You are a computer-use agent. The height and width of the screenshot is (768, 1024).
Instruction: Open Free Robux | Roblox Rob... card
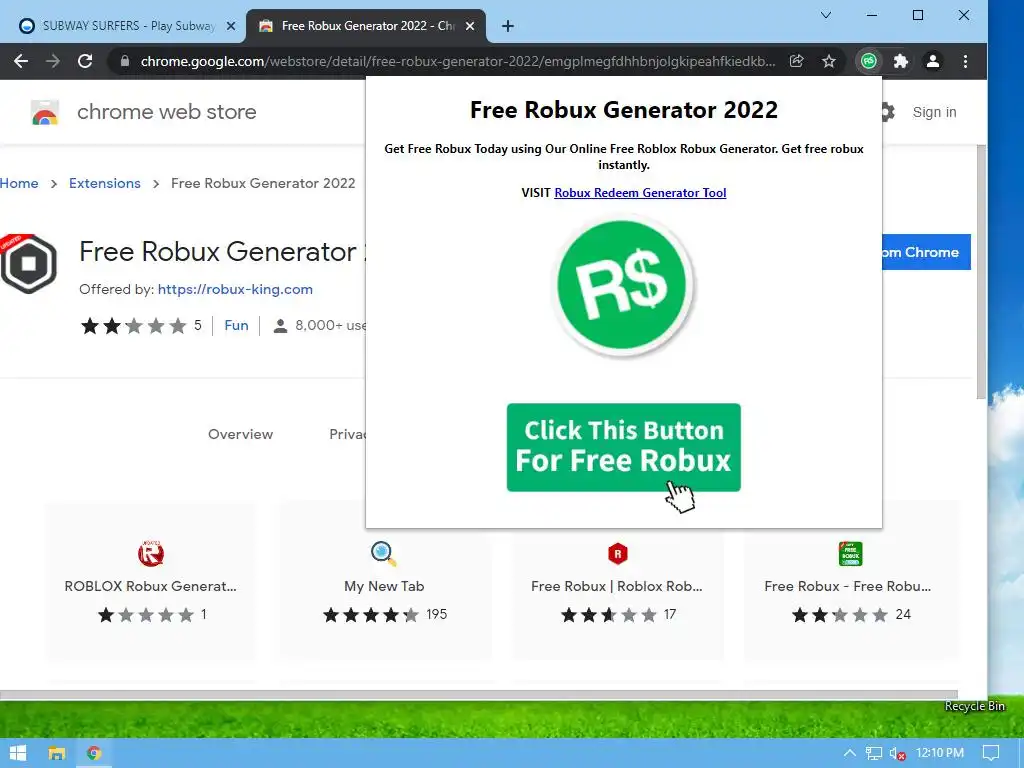[617, 581]
